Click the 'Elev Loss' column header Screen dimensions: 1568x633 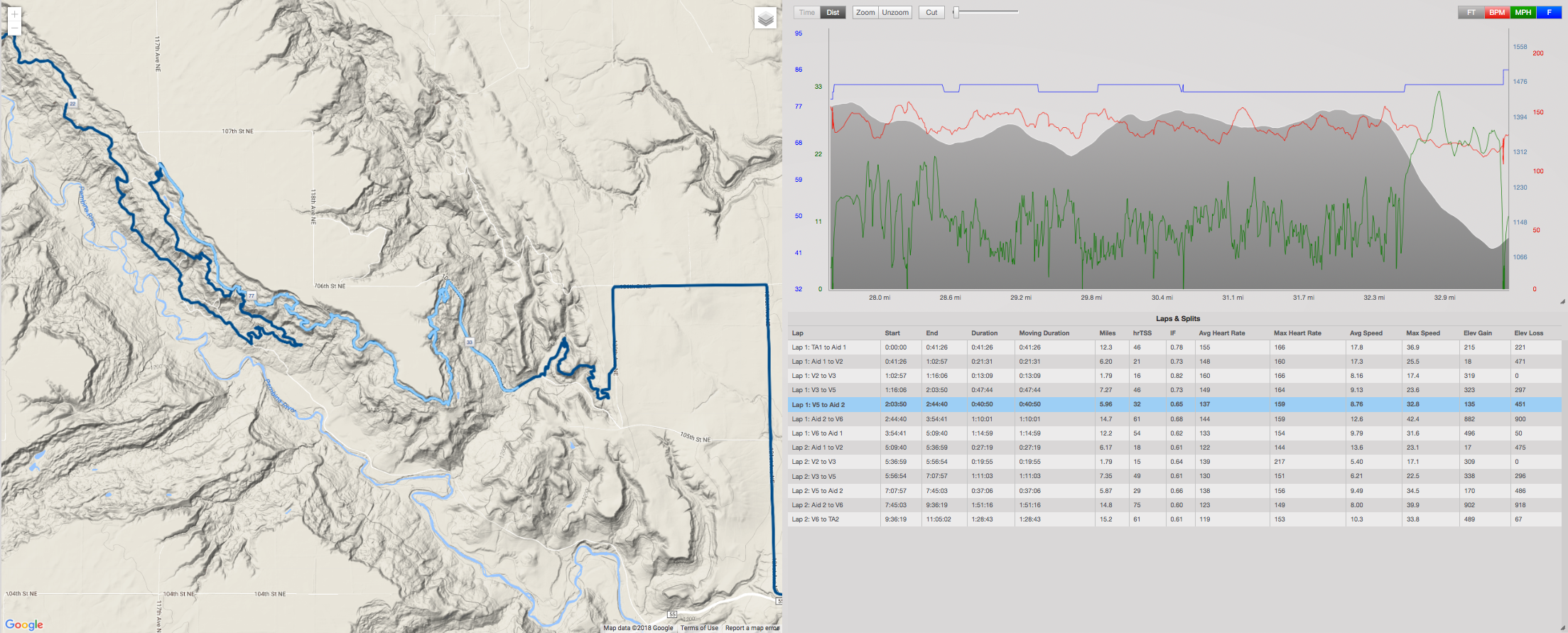click(x=1529, y=333)
